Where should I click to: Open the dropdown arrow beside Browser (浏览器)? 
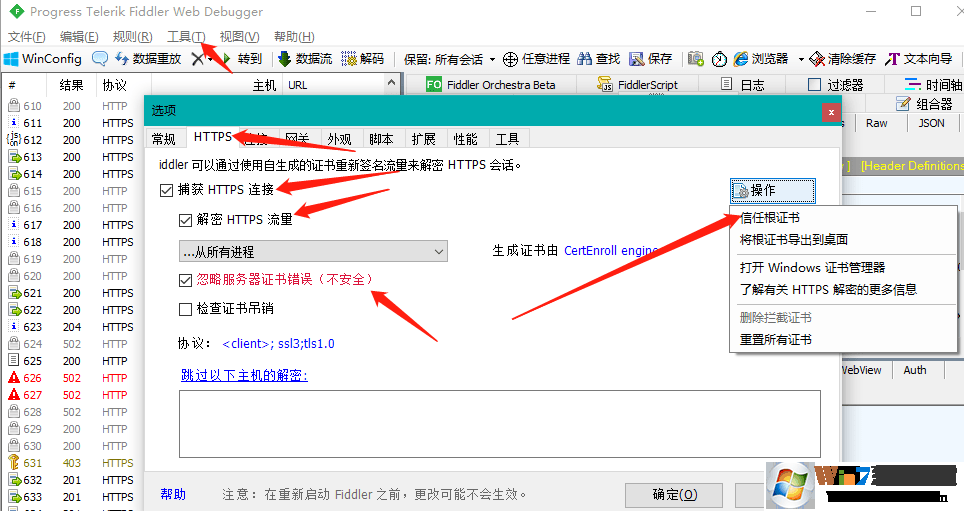coord(800,60)
